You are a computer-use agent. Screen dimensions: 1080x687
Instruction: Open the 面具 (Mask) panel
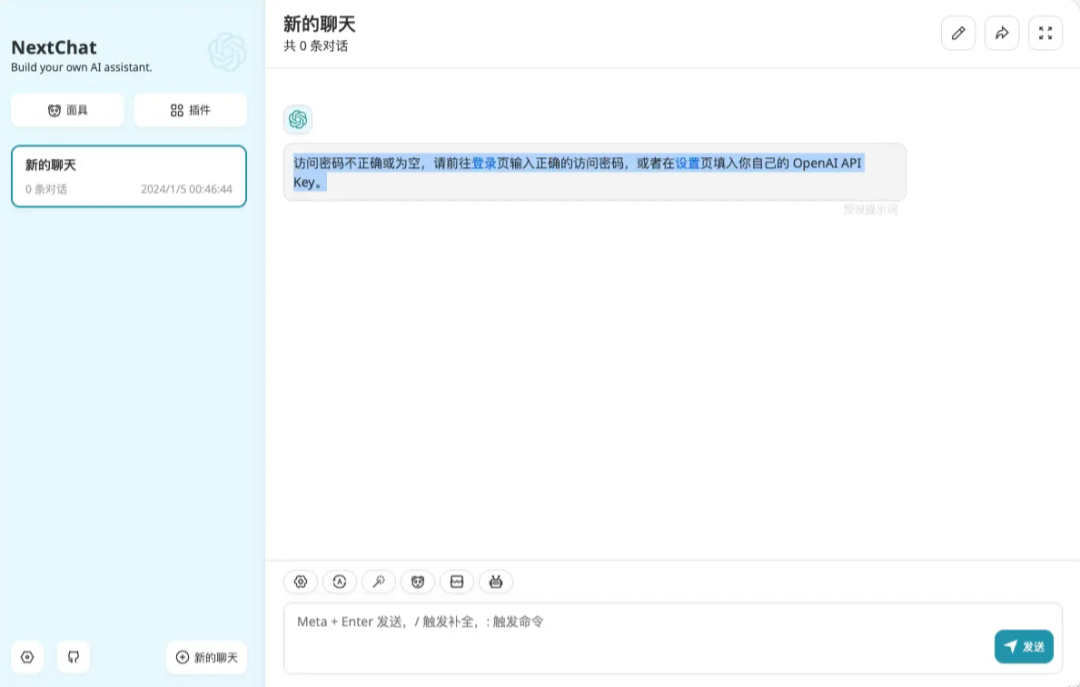pos(66,110)
